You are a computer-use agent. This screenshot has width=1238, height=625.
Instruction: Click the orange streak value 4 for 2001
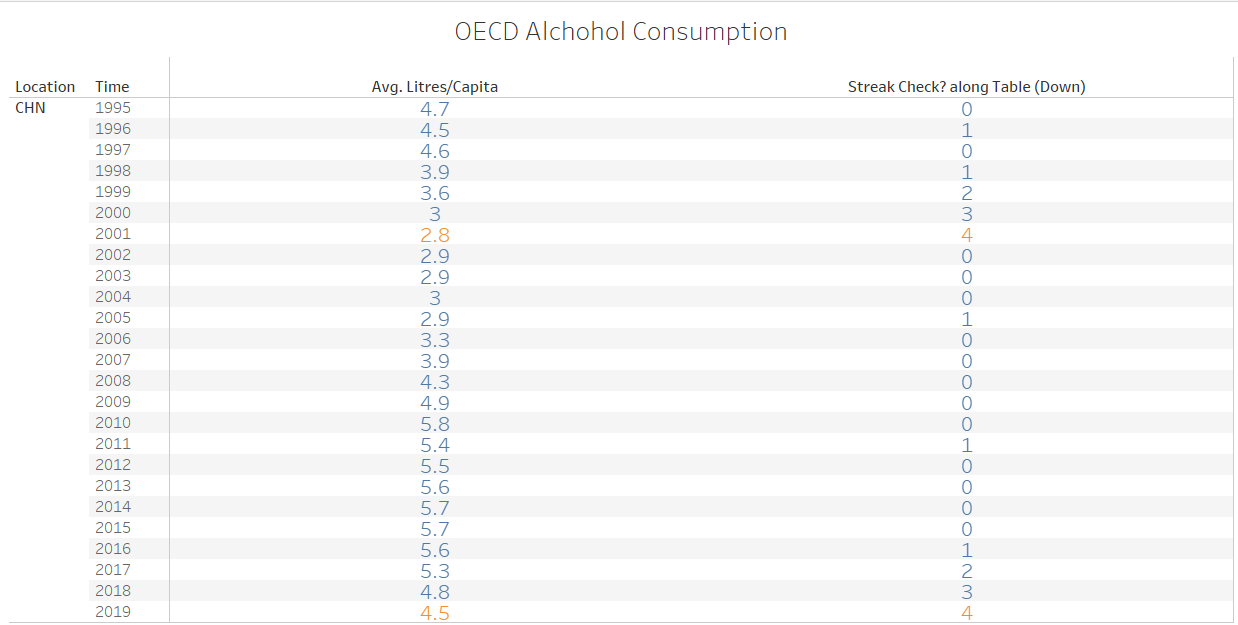[967, 235]
